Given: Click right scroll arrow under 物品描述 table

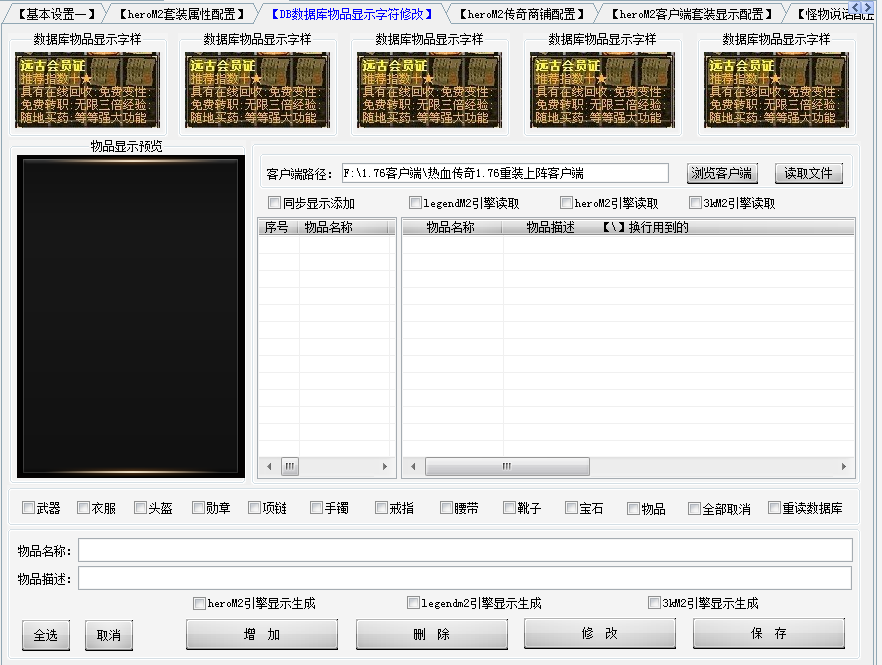Looking at the screenshot, I should 844,466.
